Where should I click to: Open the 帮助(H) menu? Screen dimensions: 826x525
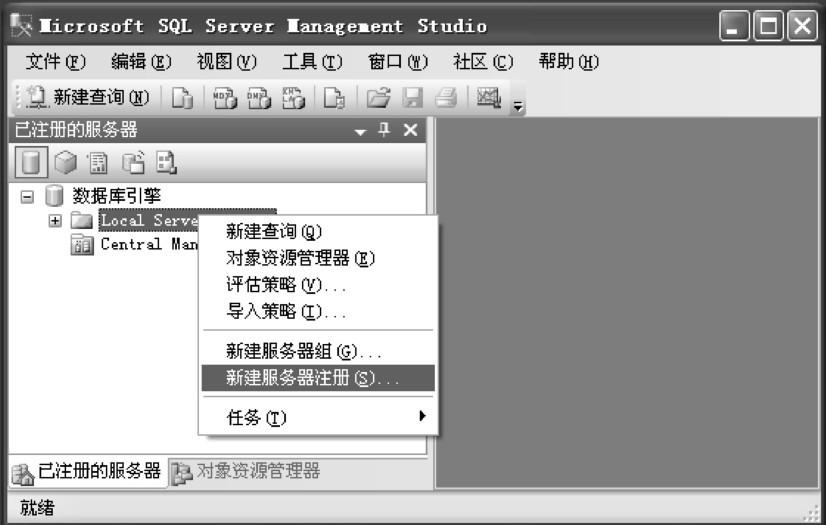point(568,62)
